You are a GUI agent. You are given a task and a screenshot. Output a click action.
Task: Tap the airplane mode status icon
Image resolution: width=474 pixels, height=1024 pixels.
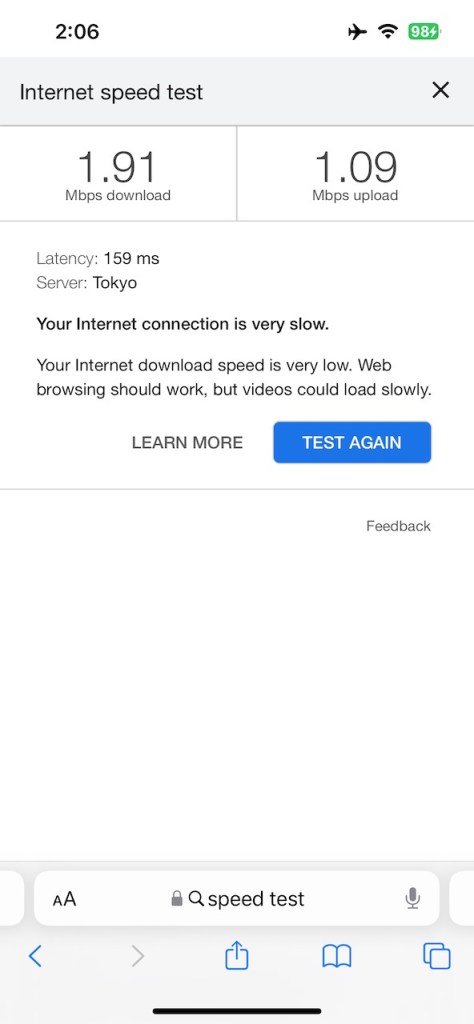[357, 31]
